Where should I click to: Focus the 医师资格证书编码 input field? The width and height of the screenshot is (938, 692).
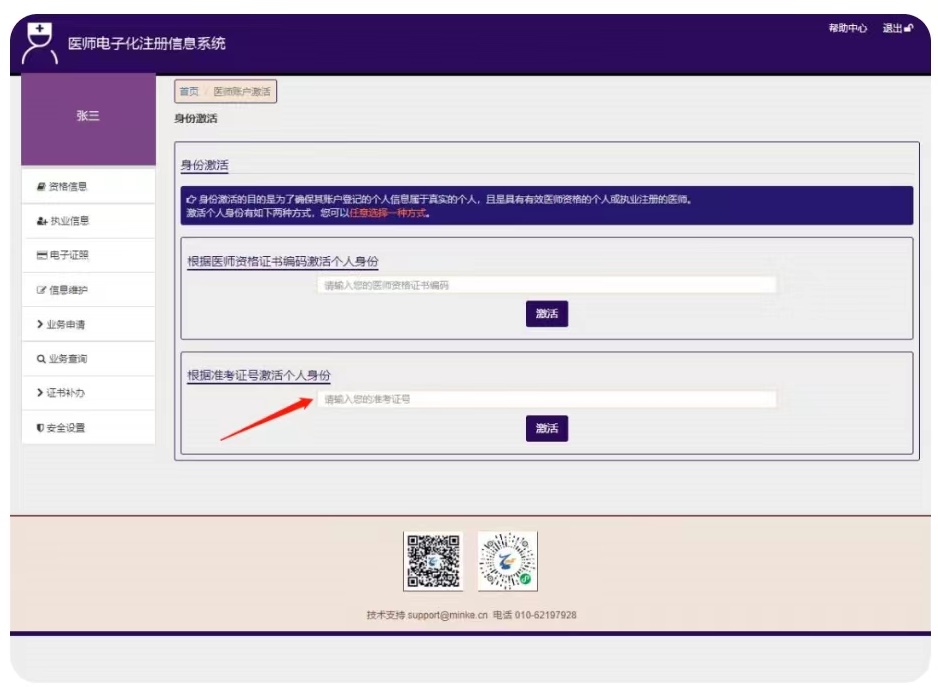[546, 285]
